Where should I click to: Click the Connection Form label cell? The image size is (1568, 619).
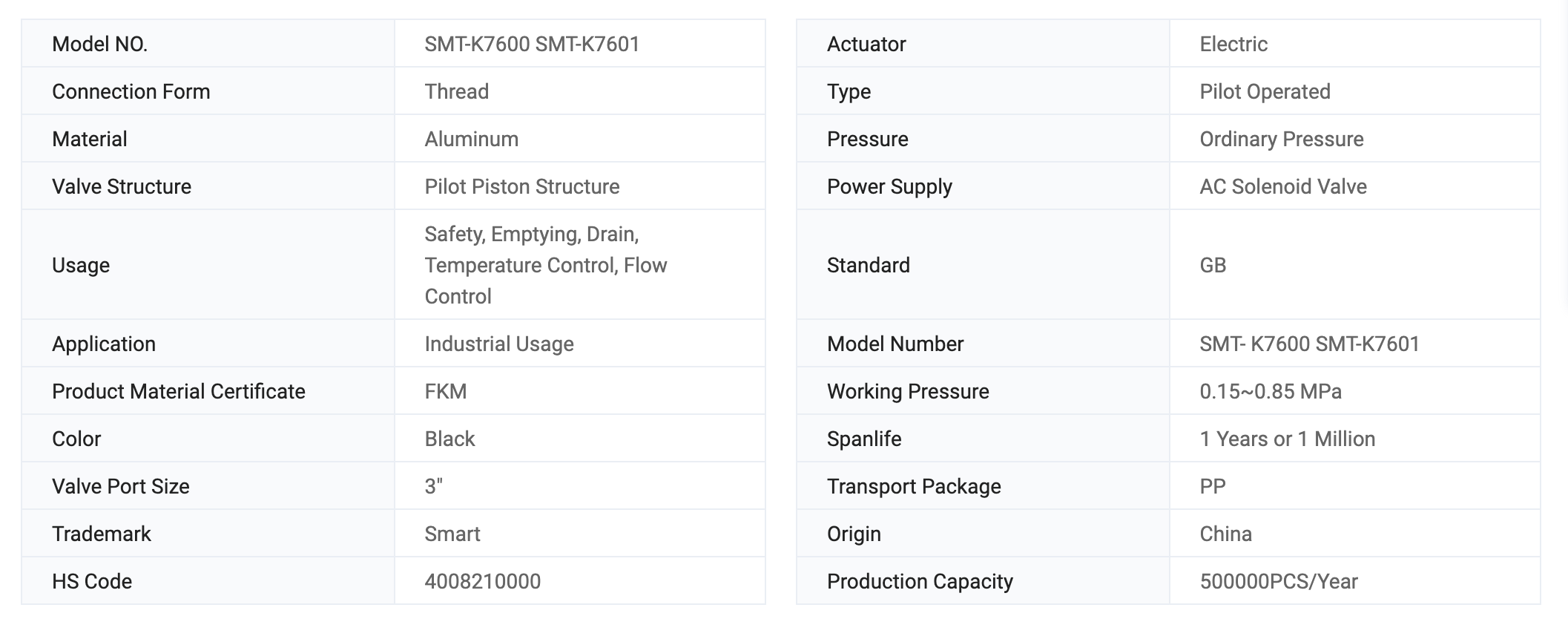208,91
